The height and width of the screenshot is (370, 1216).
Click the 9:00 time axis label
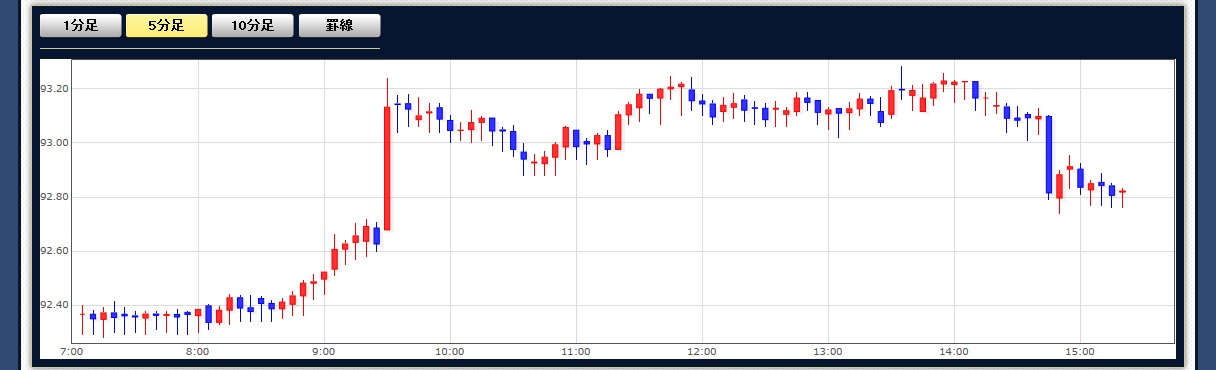[324, 352]
